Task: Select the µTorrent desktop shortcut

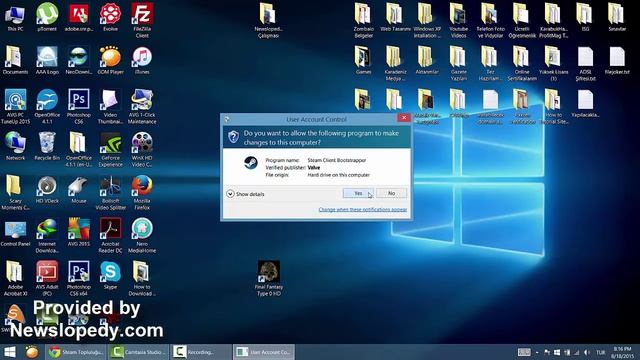Action: click(x=47, y=18)
